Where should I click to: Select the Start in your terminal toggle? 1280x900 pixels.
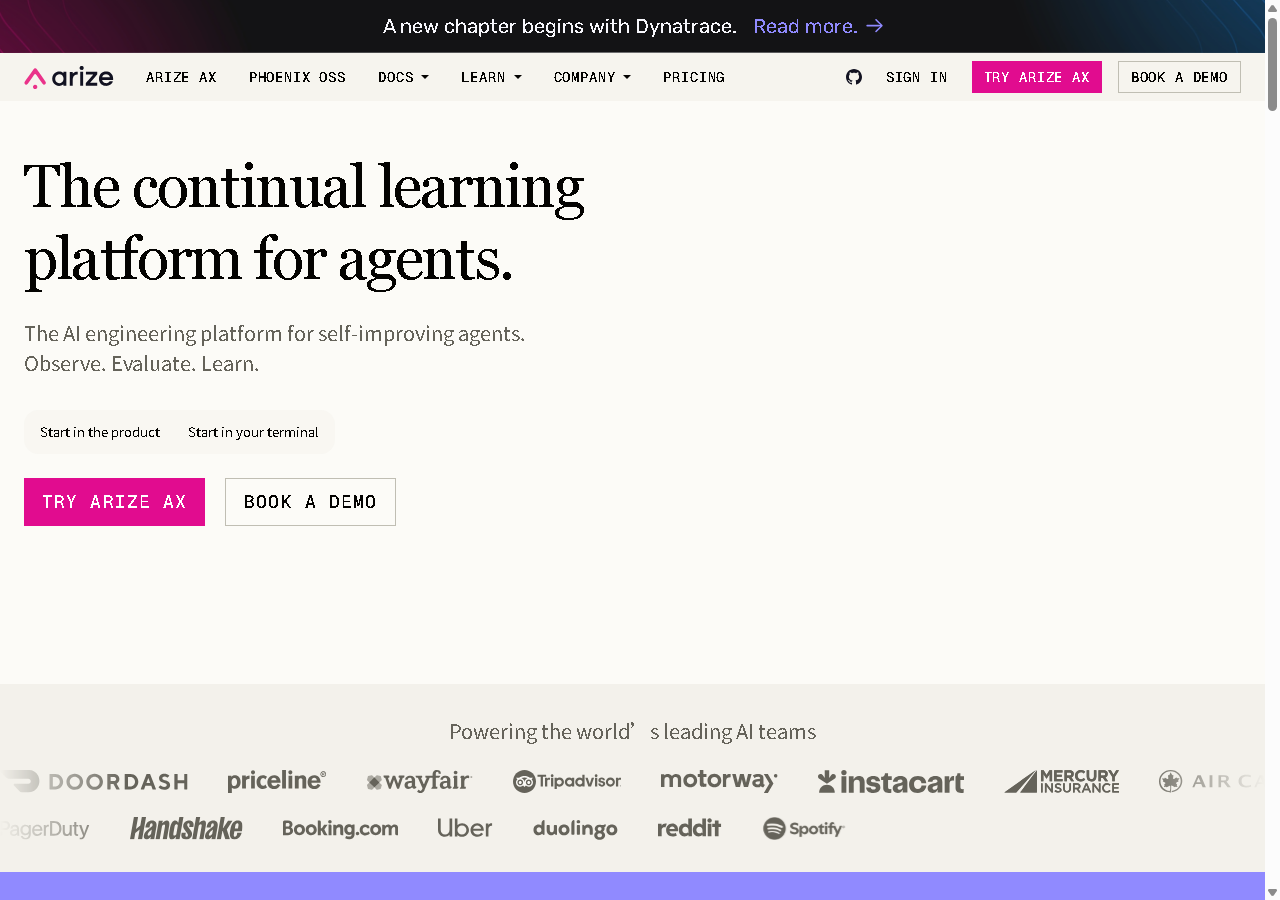click(x=253, y=432)
